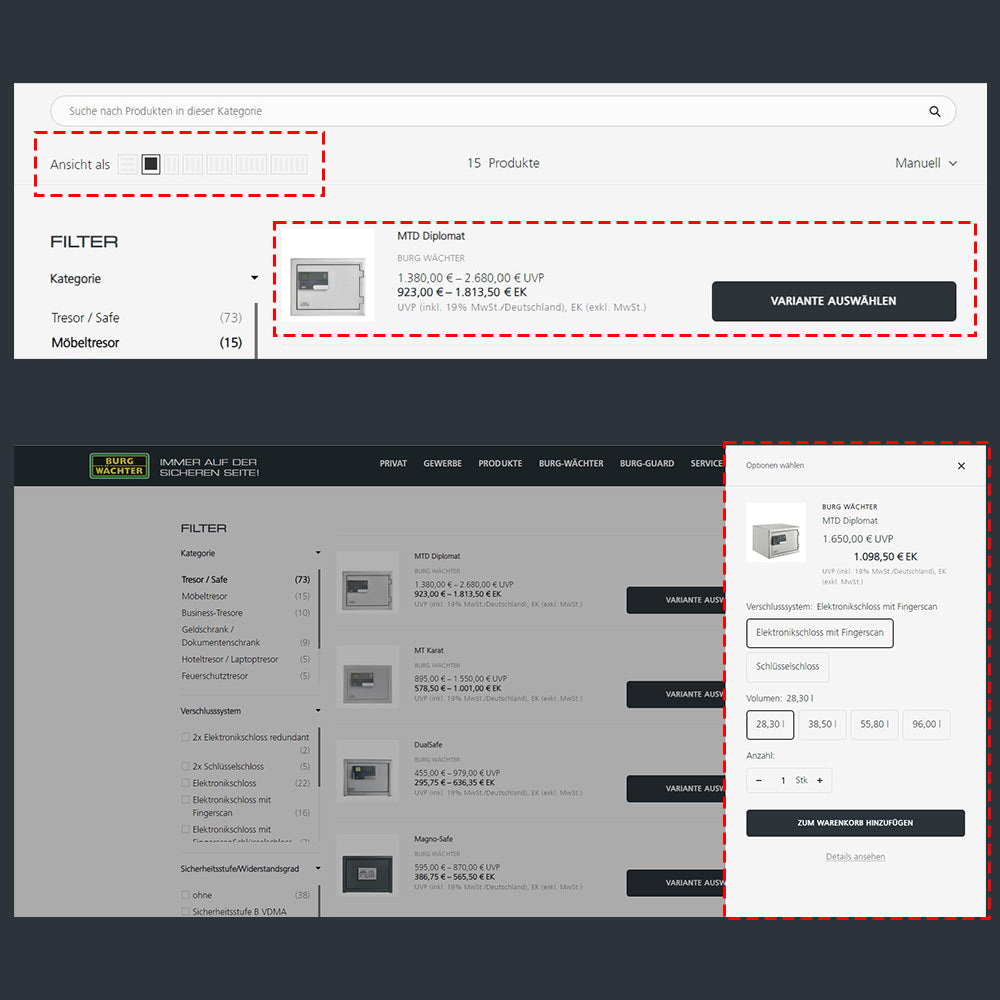
Task: Choose the five-column grid view icon
Action: click(251, 165)
